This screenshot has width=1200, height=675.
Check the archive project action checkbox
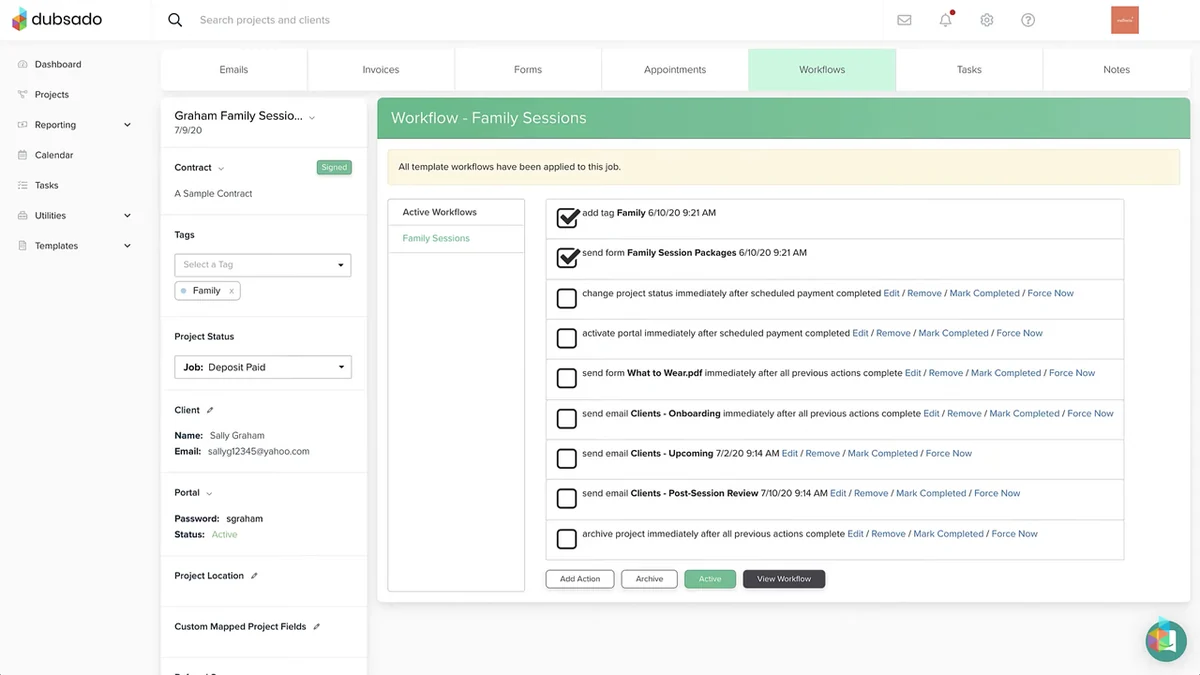[x=566, y=539]
